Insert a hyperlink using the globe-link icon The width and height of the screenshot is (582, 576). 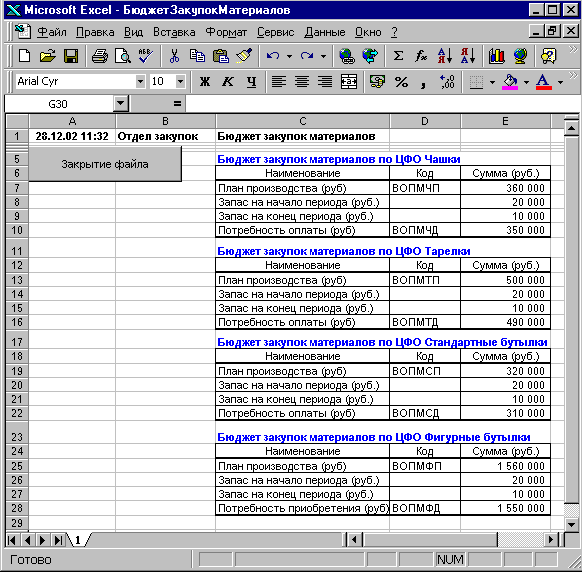(347, 56)
